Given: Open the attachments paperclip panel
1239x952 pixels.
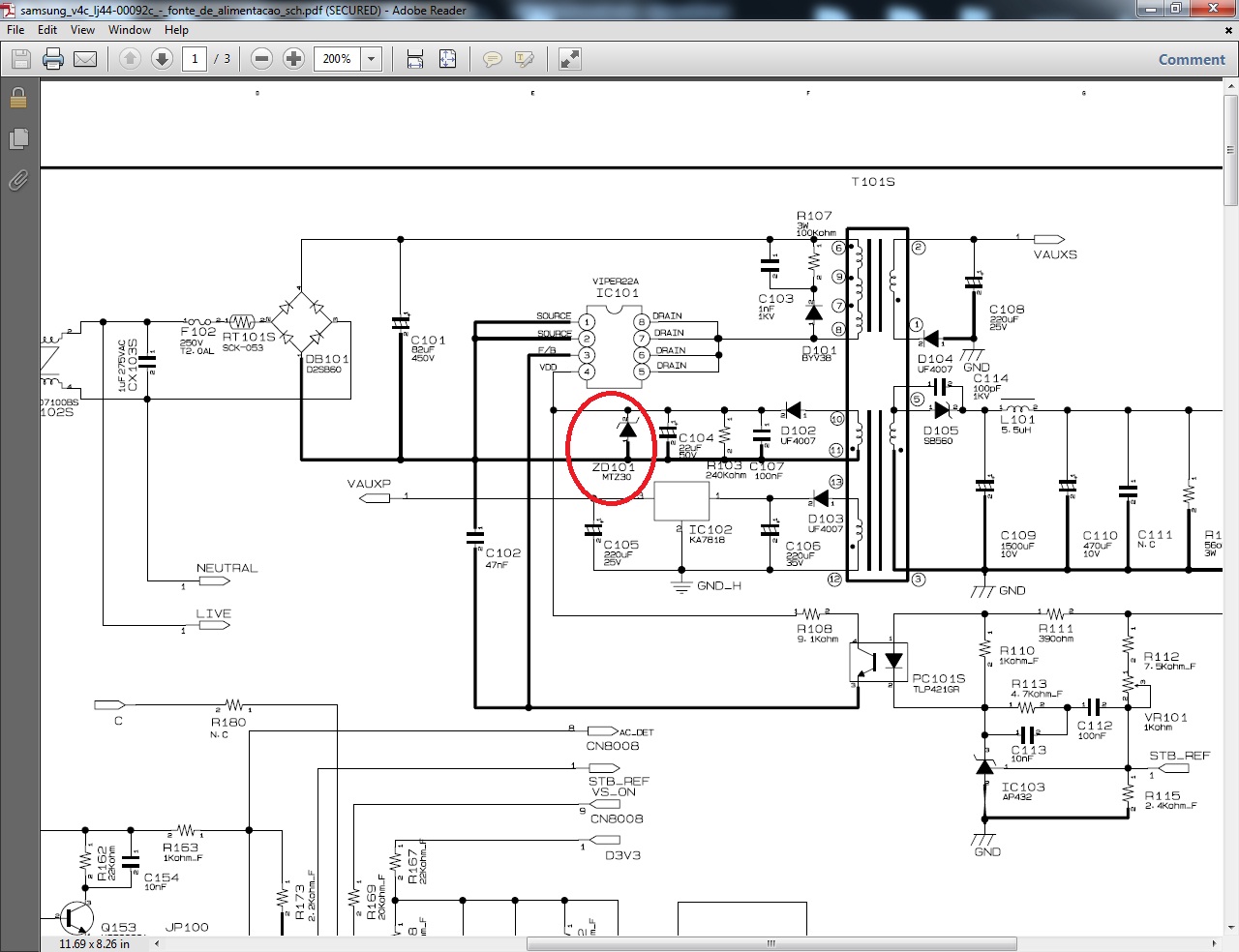Looking at the screenshot, I should tap(18, 180).
